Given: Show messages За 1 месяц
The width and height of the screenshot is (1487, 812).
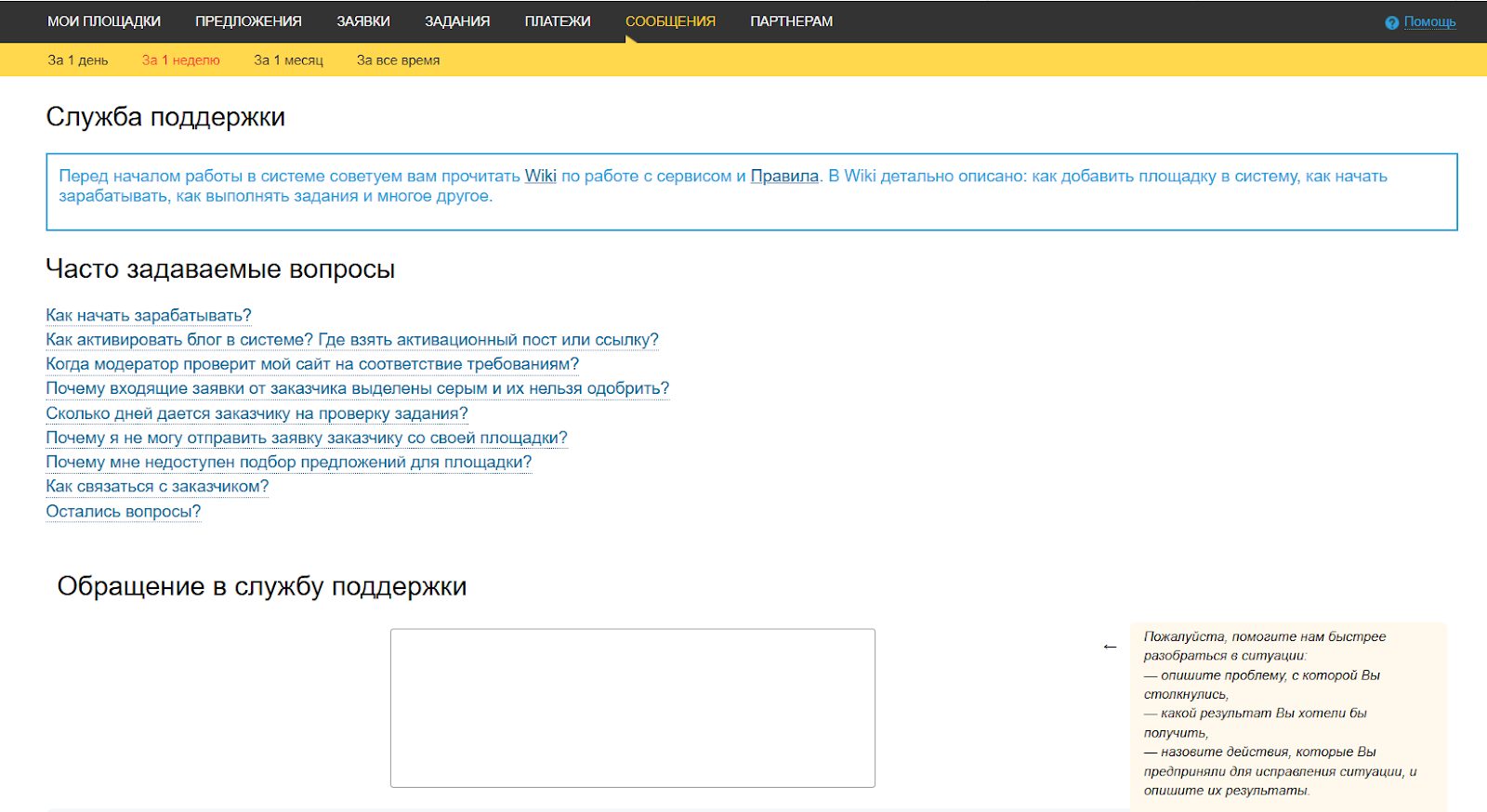Looking at the screenshot, I should (288, 60).
